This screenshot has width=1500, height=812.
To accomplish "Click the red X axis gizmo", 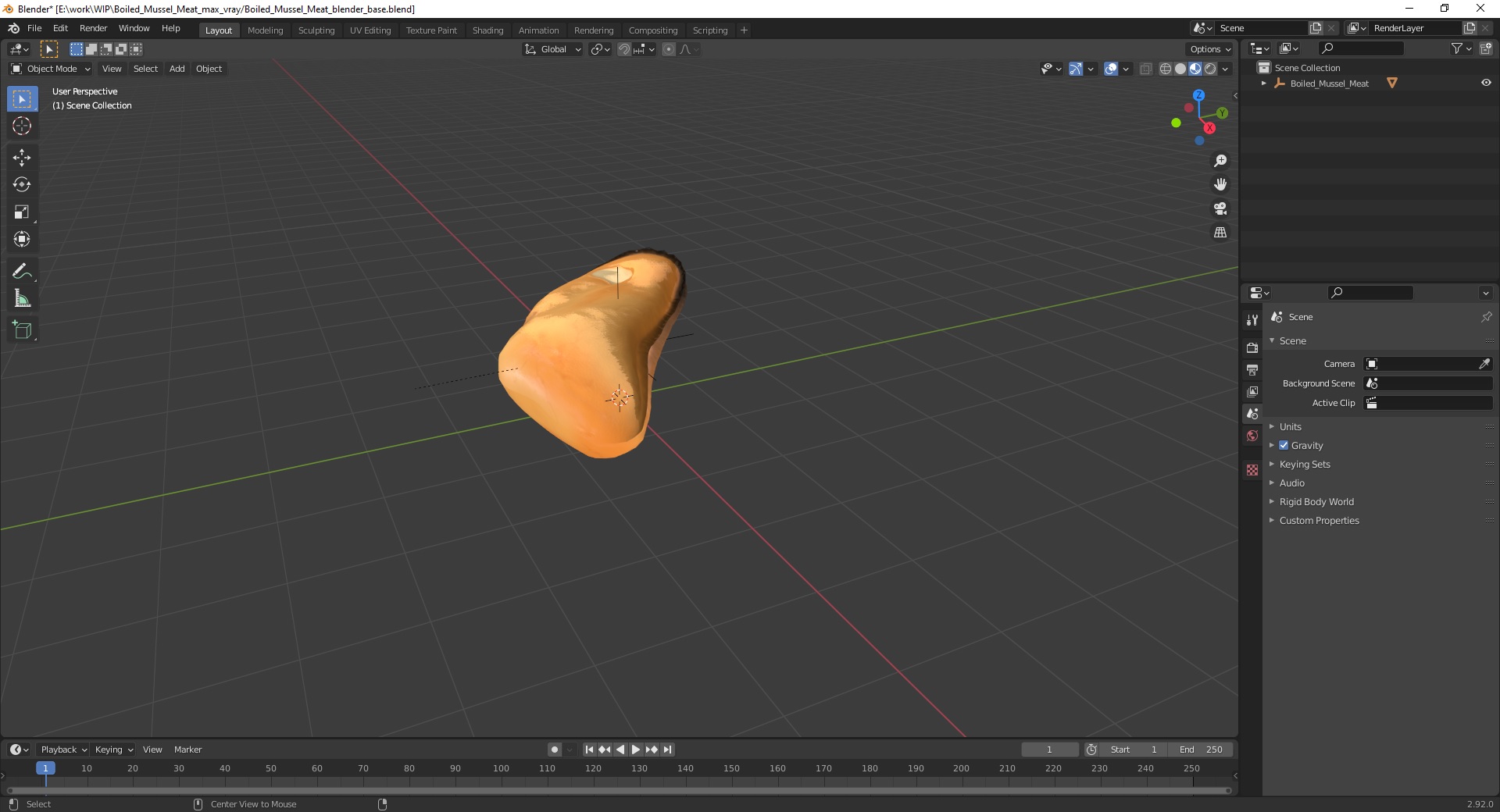I will click(1209, 128).
